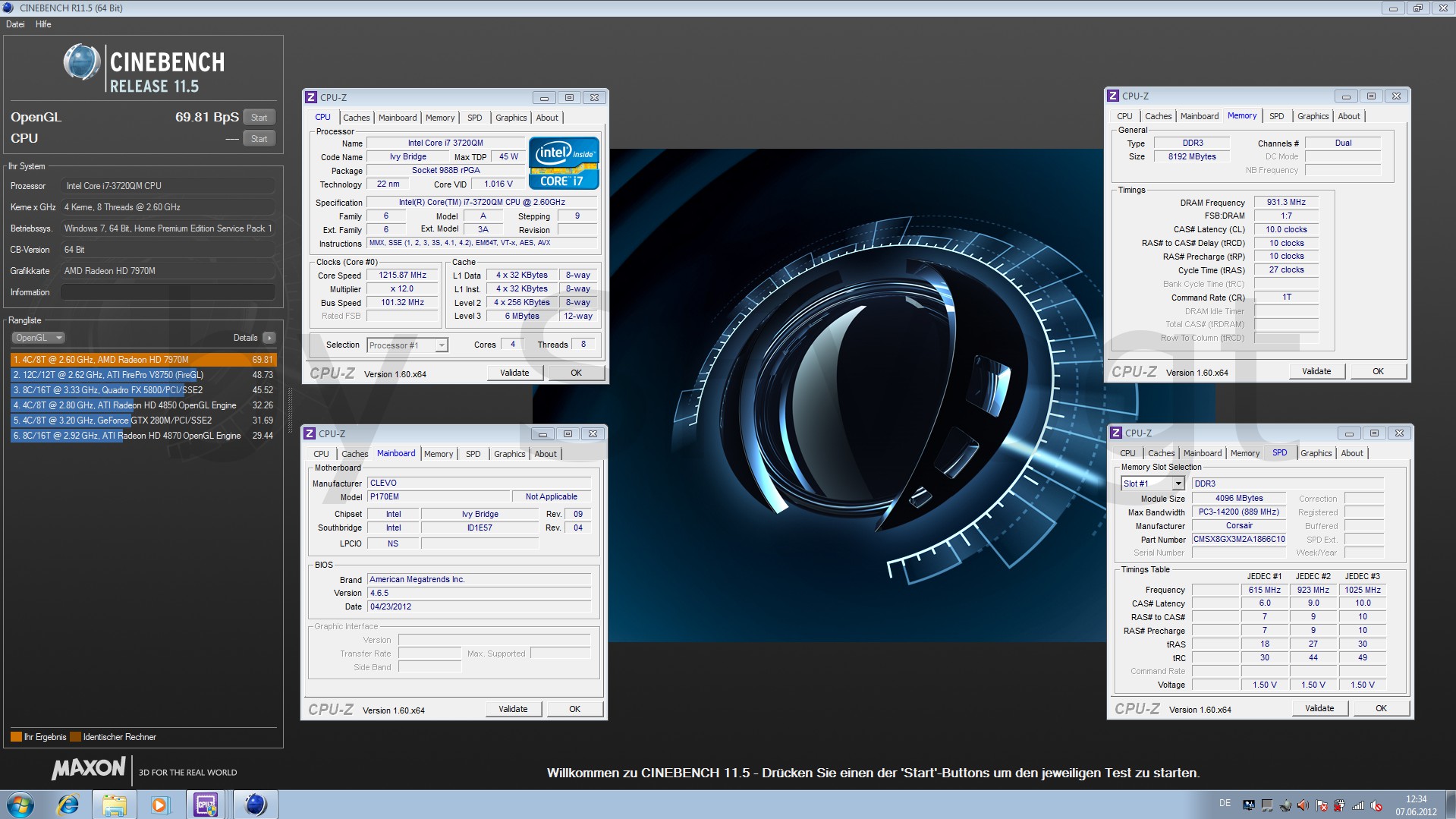The image size is (1456, 819).
Task: Select ranking row 'Quadro FX 5800/PCI/SSE2'
Action: click(x=143, y=390)
